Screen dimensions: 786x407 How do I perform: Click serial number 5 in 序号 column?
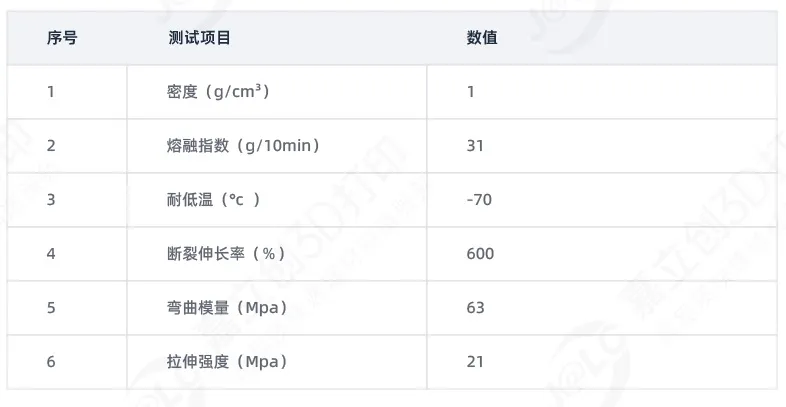tap(51, 308)
